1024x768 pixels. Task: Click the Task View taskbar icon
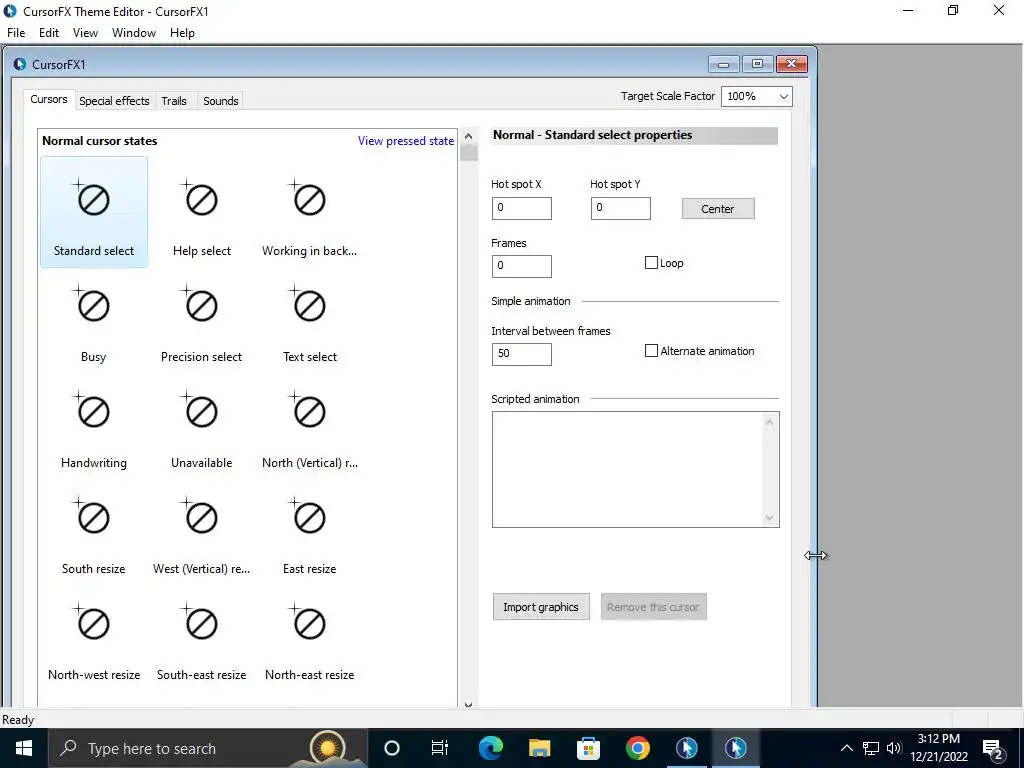(x=440, y=748)
